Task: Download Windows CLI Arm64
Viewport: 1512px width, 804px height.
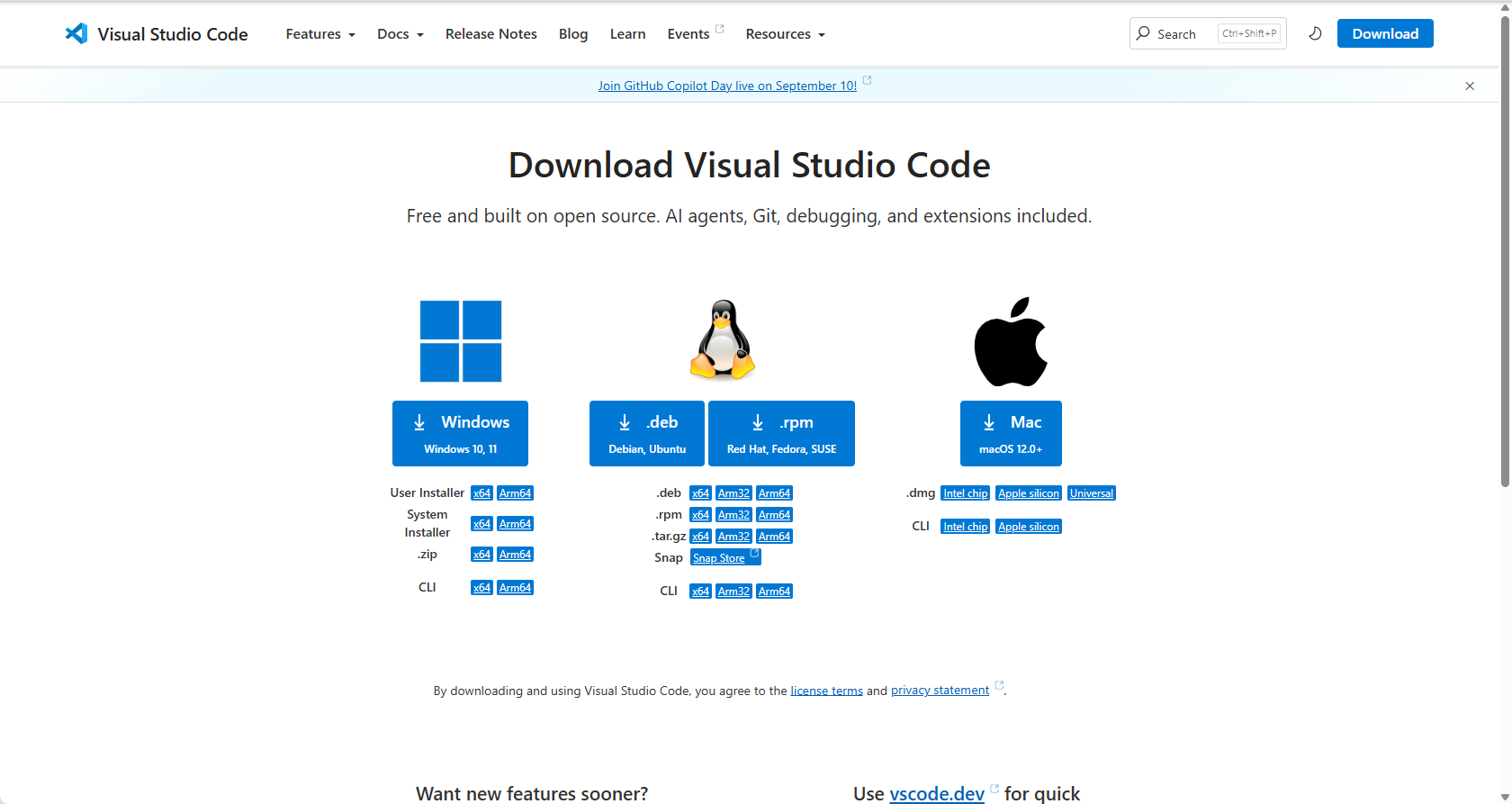Action: tap(515, 588)
